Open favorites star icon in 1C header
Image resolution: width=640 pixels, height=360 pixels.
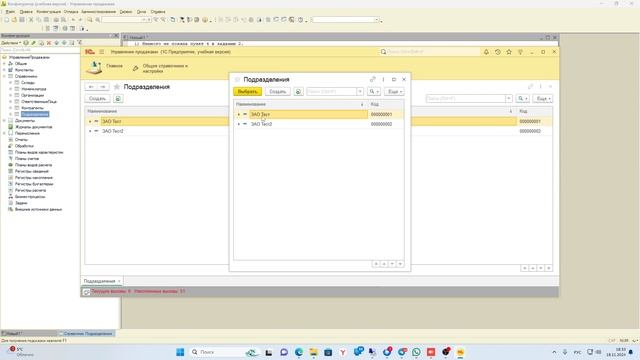[509, 52]
